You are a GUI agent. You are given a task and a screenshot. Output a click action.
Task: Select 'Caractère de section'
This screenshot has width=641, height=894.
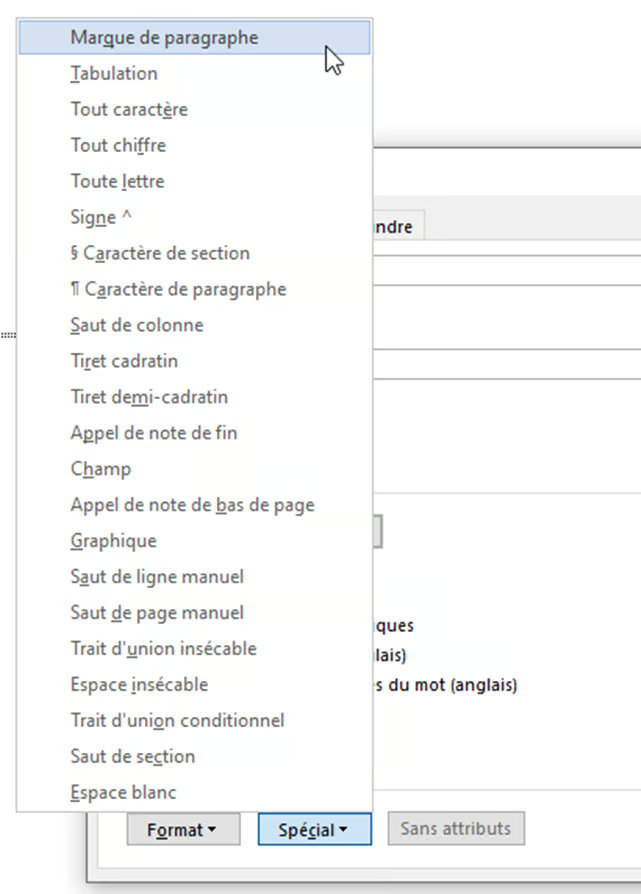pyautogui.click(x=158, y=253)
